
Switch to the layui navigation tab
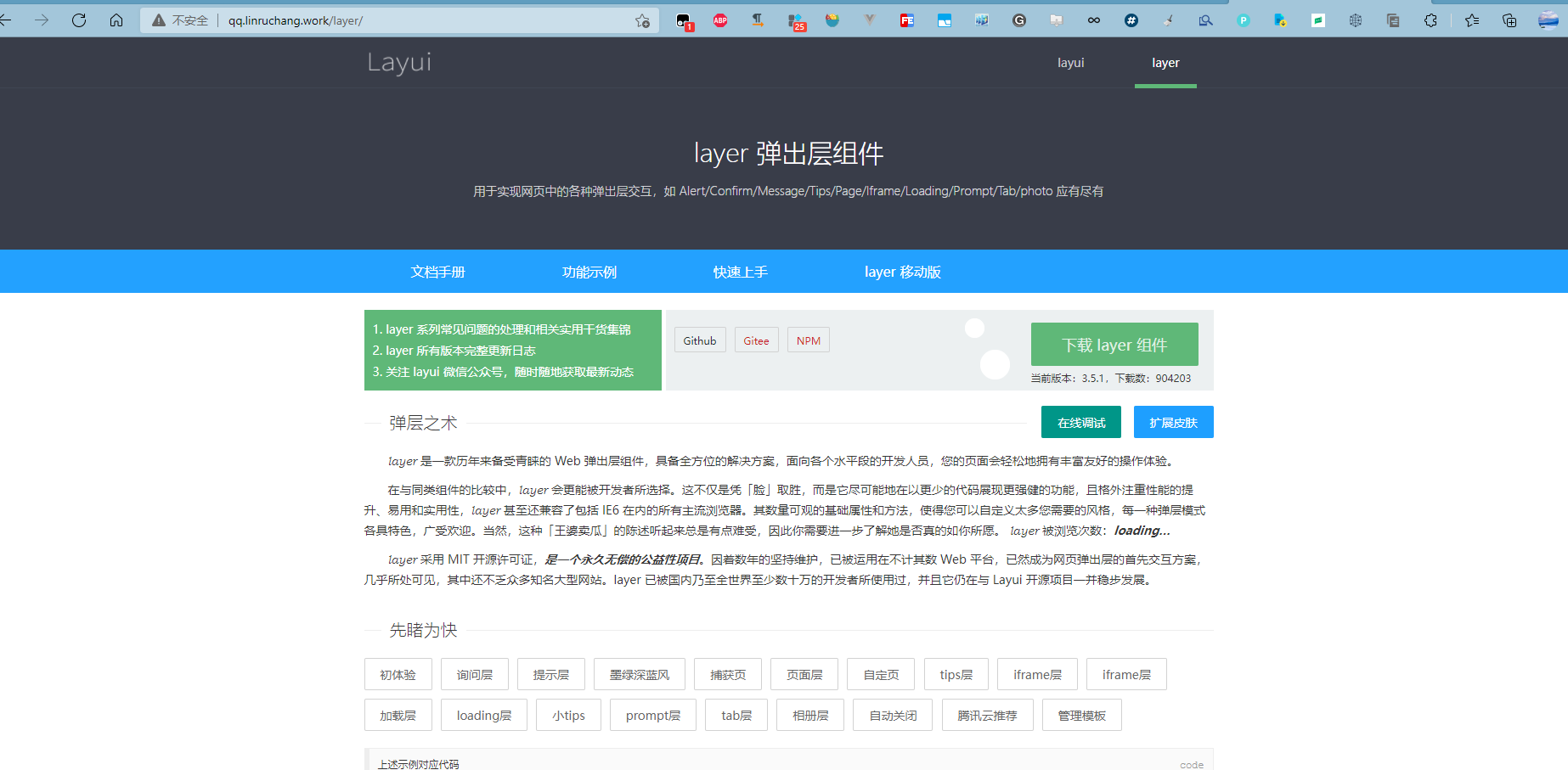pos(1070,62)
